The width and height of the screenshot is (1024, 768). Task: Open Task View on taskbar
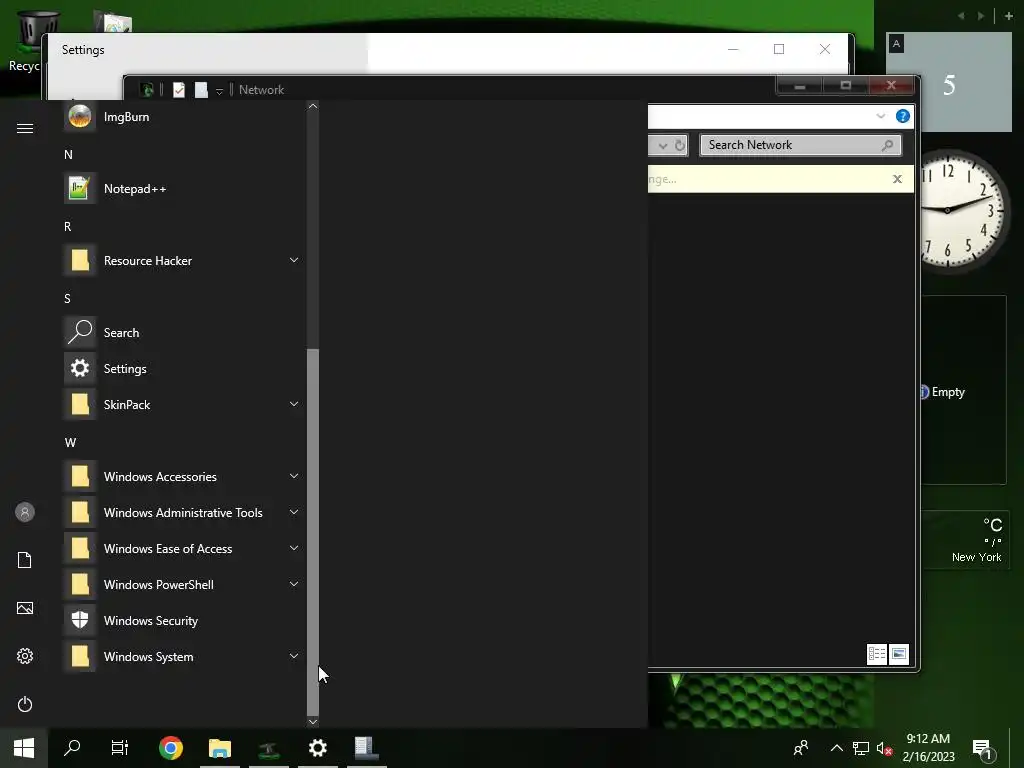120,748
